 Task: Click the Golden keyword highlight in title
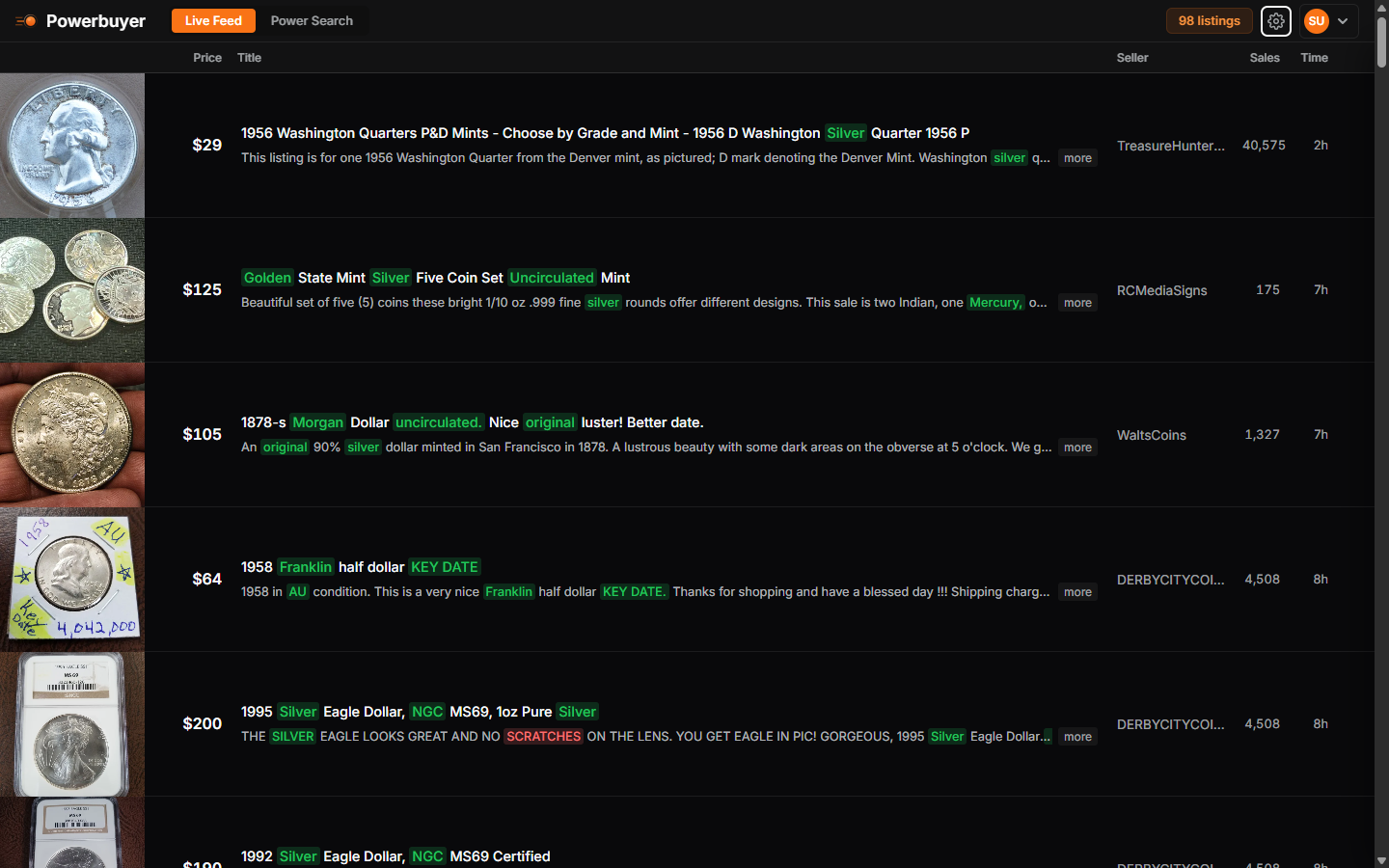[267, 278]
